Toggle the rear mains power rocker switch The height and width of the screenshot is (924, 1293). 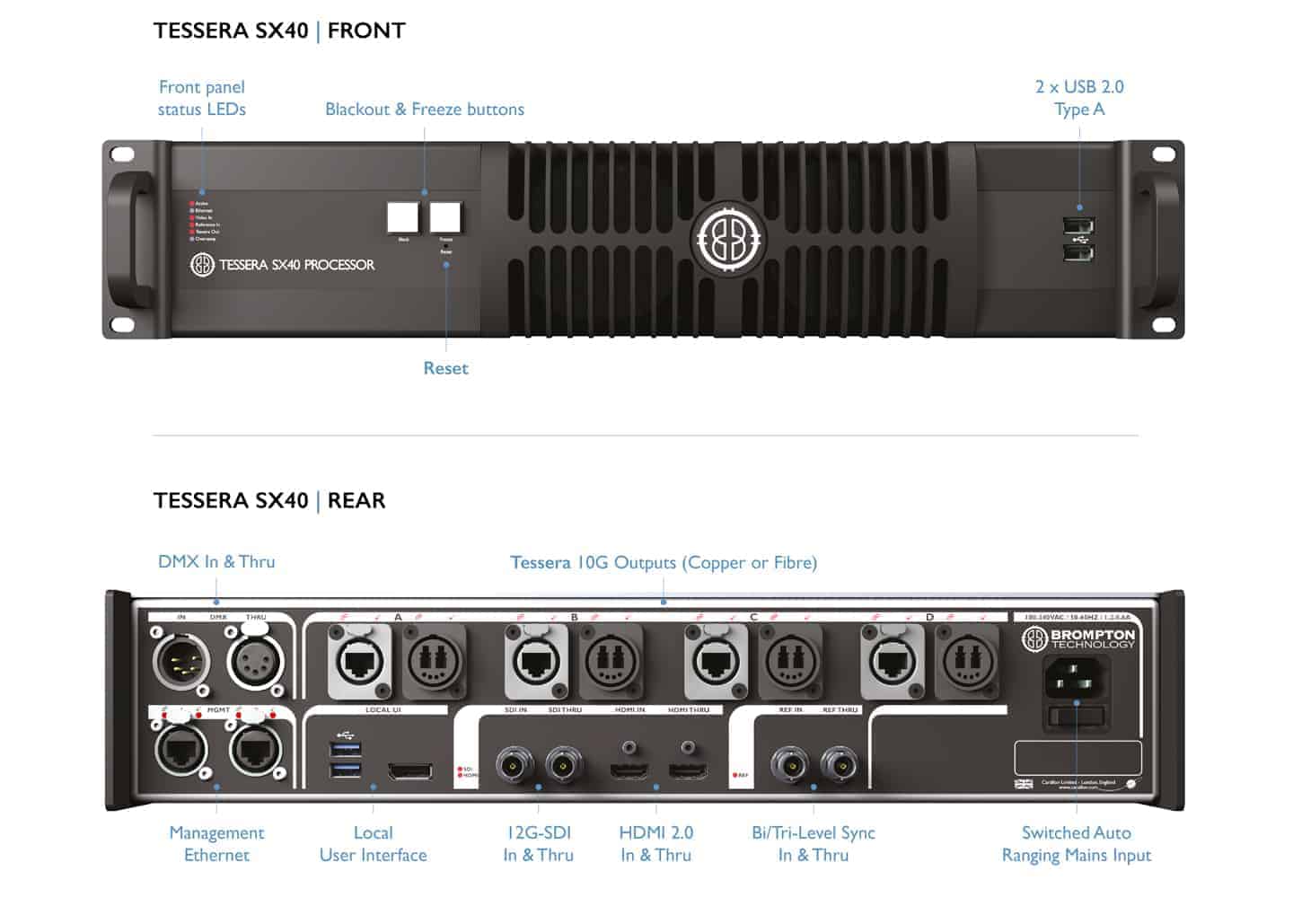(1076, 717)
